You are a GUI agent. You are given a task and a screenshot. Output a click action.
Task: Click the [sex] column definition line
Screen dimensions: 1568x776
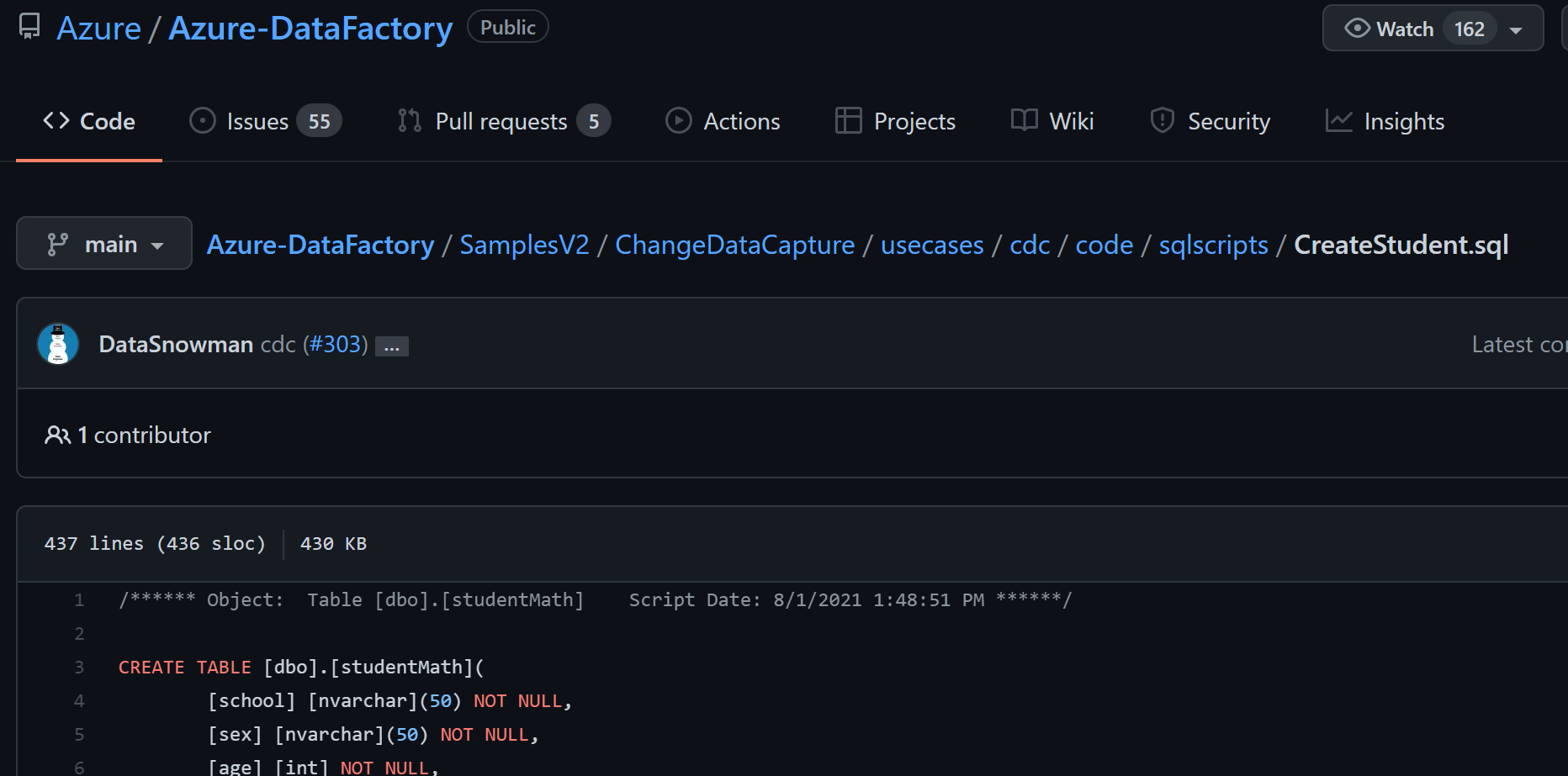click(373, 734)
